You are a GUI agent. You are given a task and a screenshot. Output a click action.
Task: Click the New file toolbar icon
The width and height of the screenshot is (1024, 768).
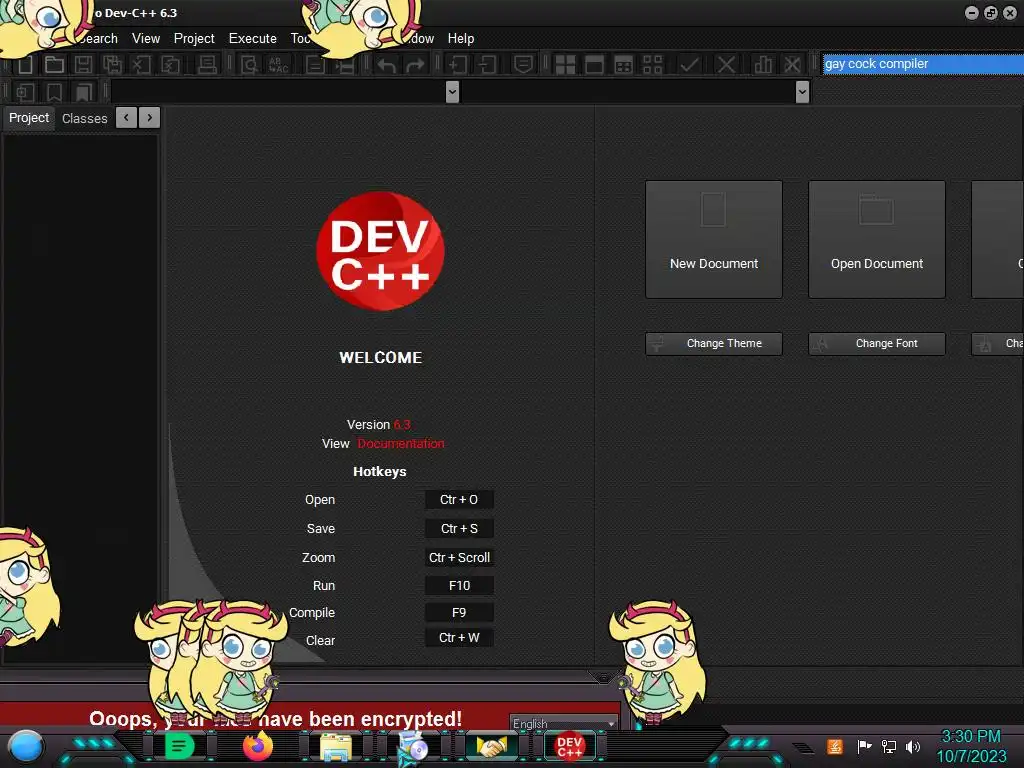[x=25, y=64]
